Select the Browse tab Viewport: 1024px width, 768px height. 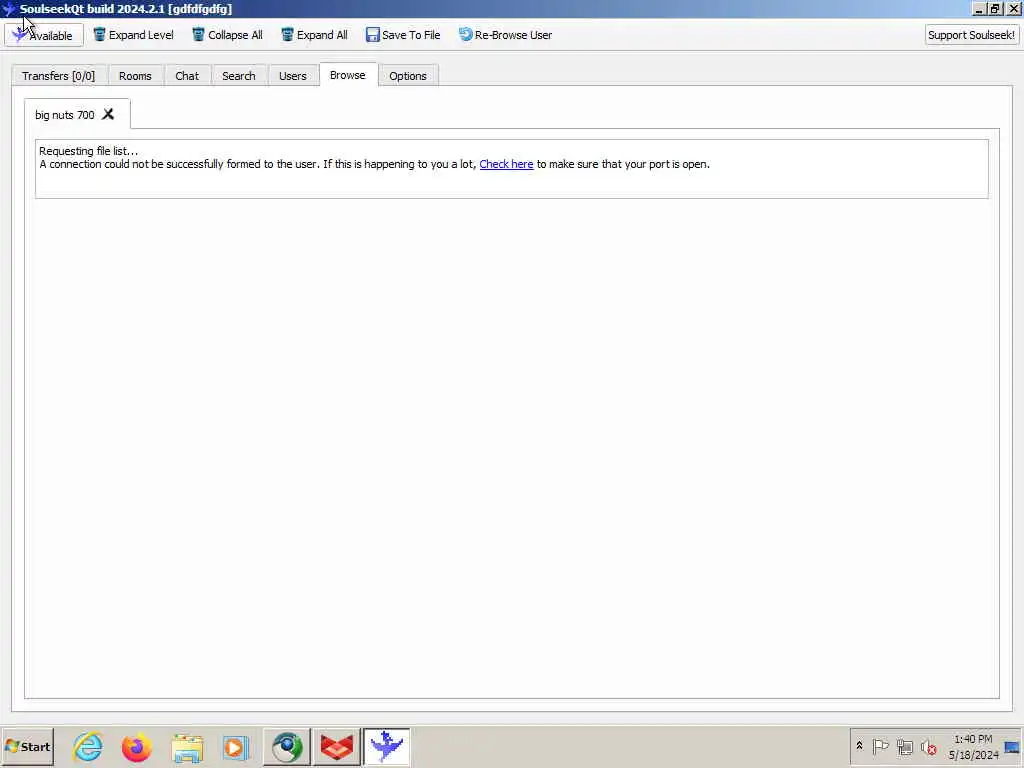tap(347, 75)
